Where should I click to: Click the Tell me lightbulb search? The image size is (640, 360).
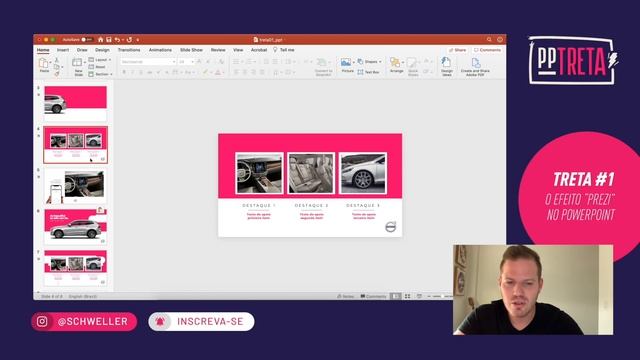284,50
